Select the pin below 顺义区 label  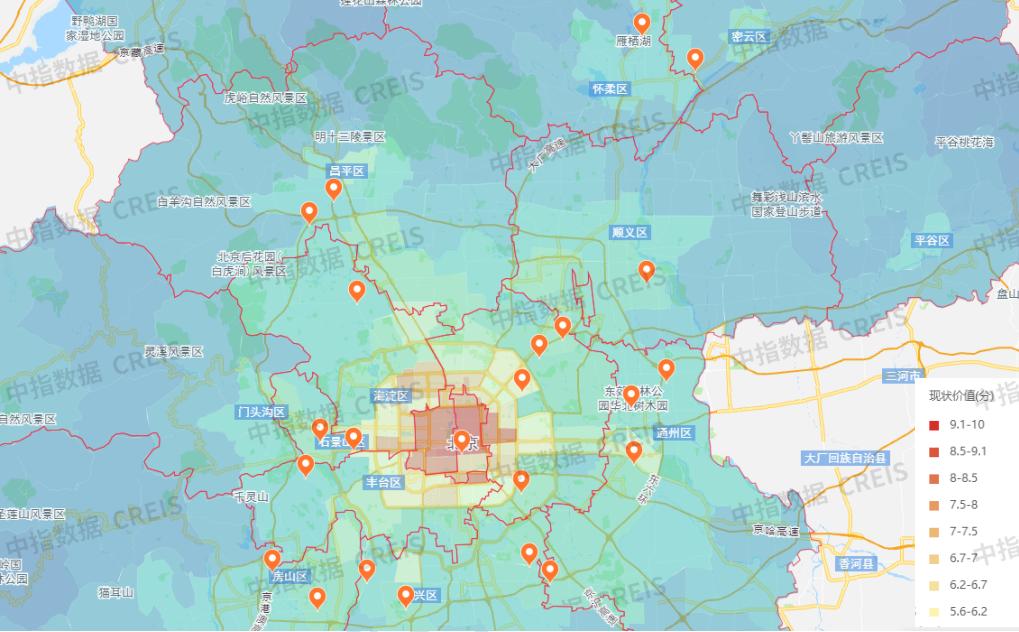(646, 270)
